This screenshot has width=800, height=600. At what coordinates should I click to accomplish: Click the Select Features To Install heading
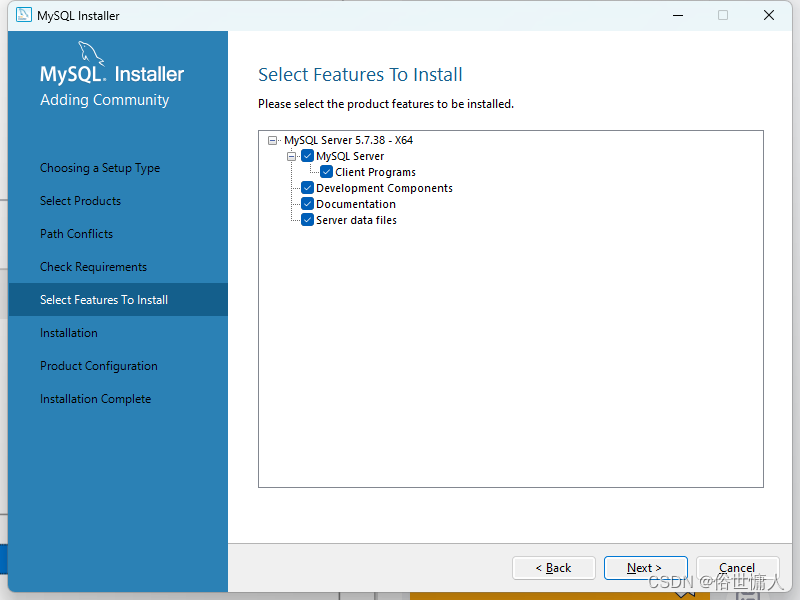[360, 74]
